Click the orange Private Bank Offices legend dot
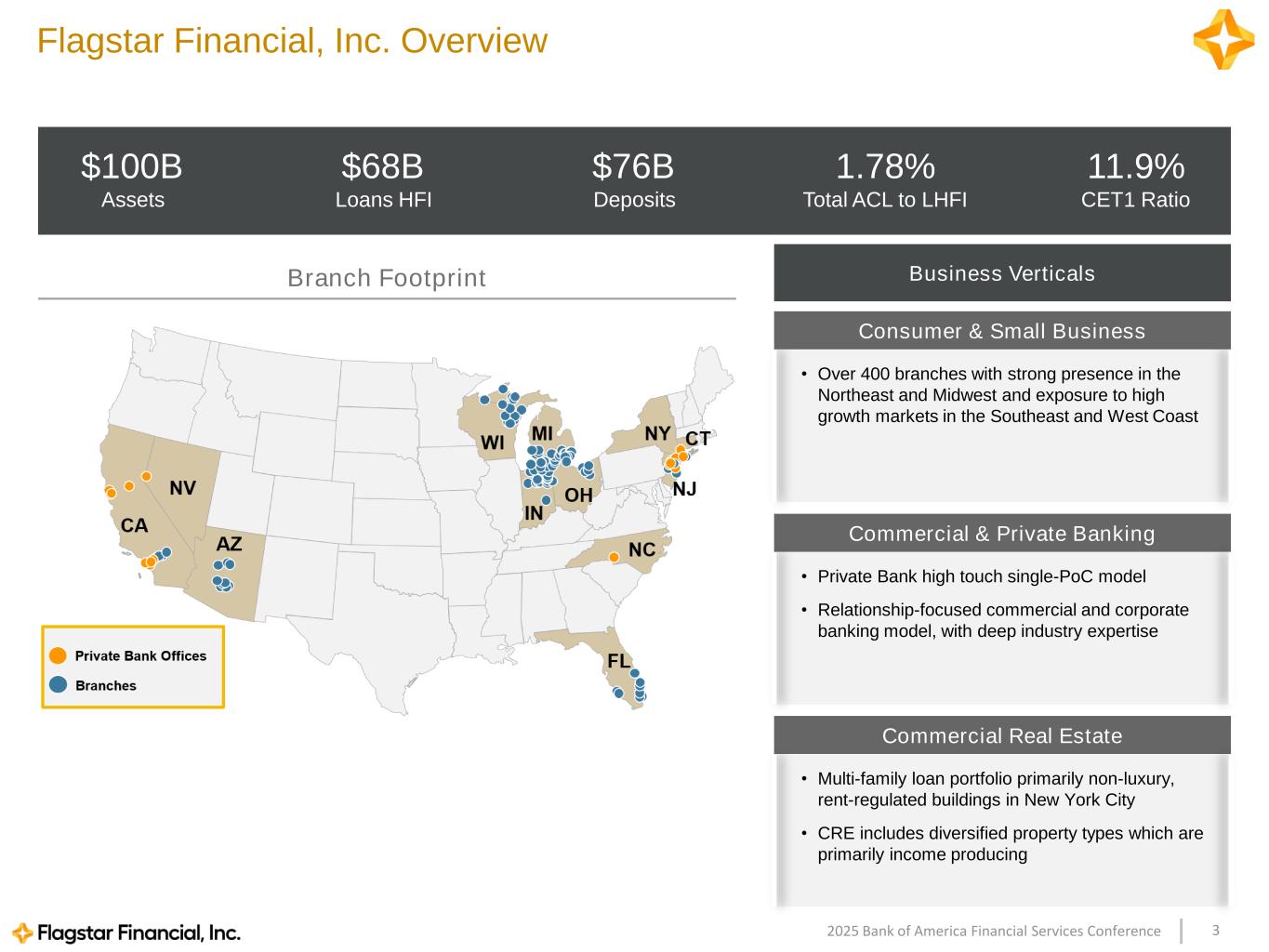1269x952 pixels. point(59,655)
